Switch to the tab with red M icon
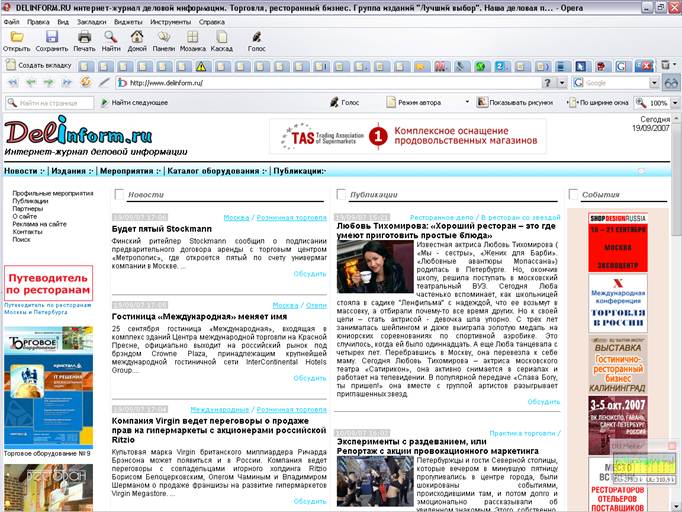 pyautogui.click(x=440, y=66)
